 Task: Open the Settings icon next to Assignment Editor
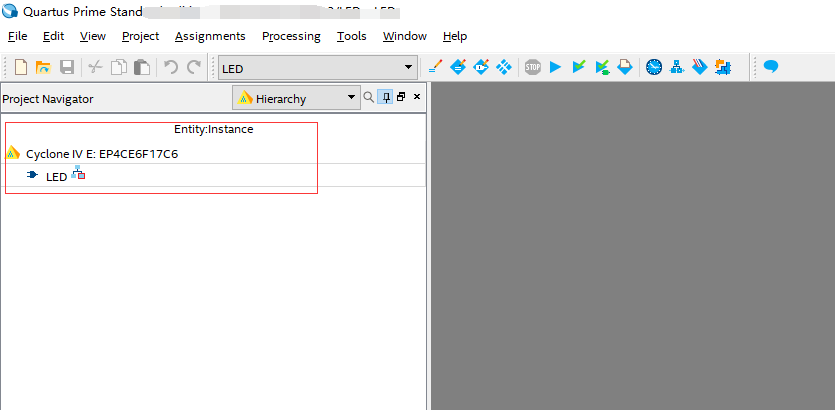(458, 67)
